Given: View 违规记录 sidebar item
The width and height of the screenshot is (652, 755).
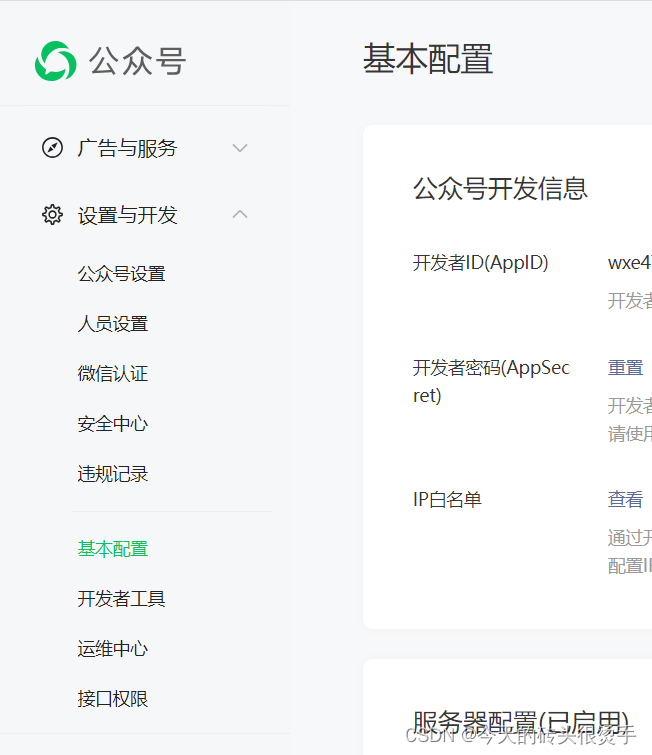Looking at the screenshot, I should click(x=113, y=474).
